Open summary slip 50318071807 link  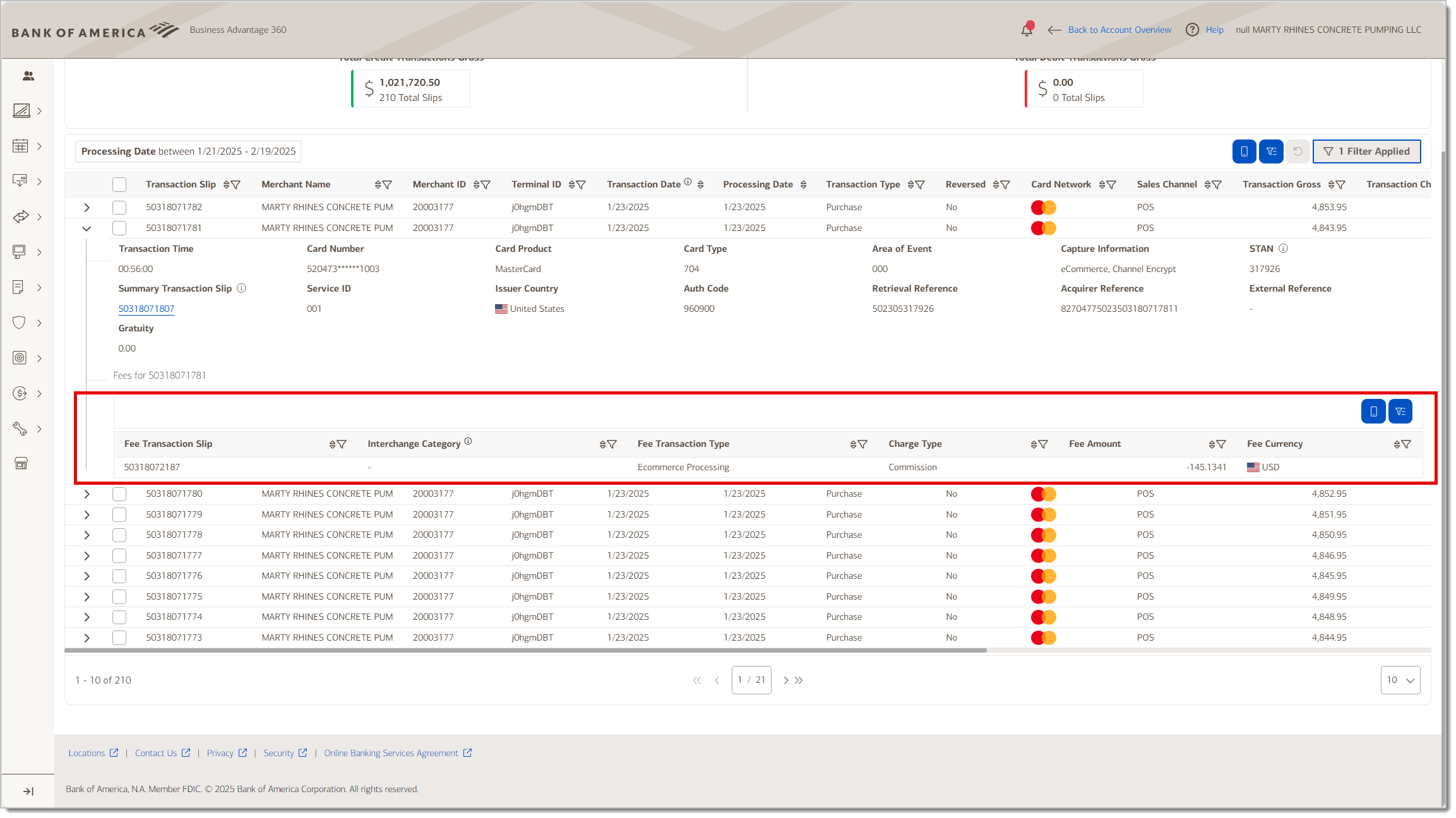tap(146, 309)
